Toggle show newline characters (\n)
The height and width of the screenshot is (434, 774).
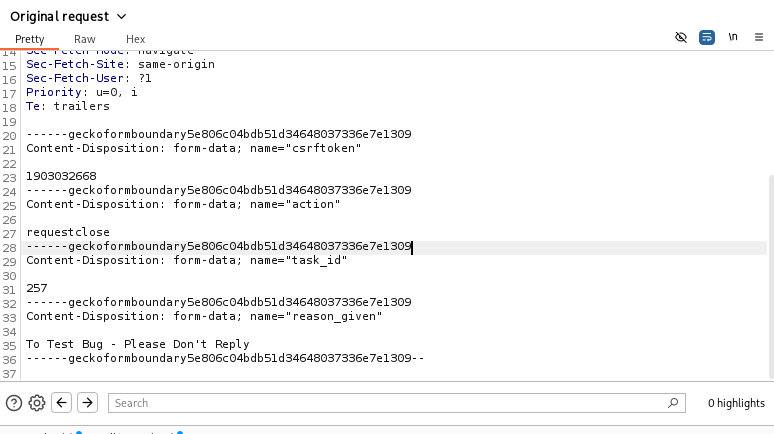coord(733,37)
